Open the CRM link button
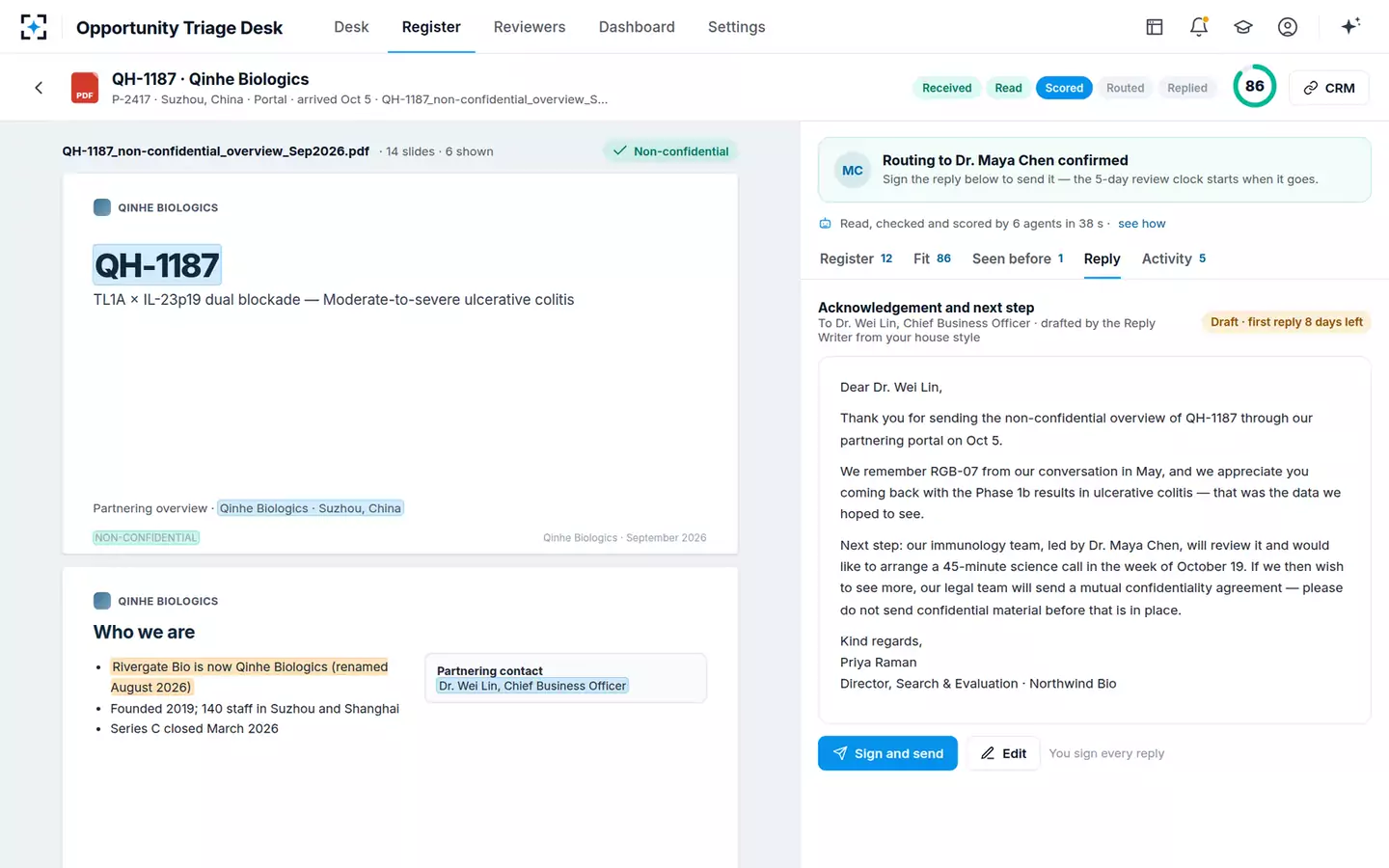This screenshot has height=868, width=1389. [1328, 88]
